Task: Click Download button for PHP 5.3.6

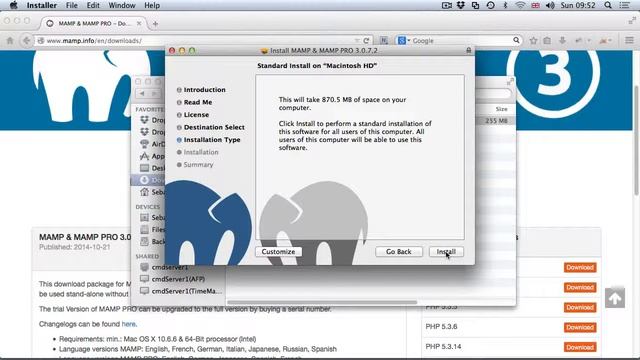Action: tap(580, 327)
